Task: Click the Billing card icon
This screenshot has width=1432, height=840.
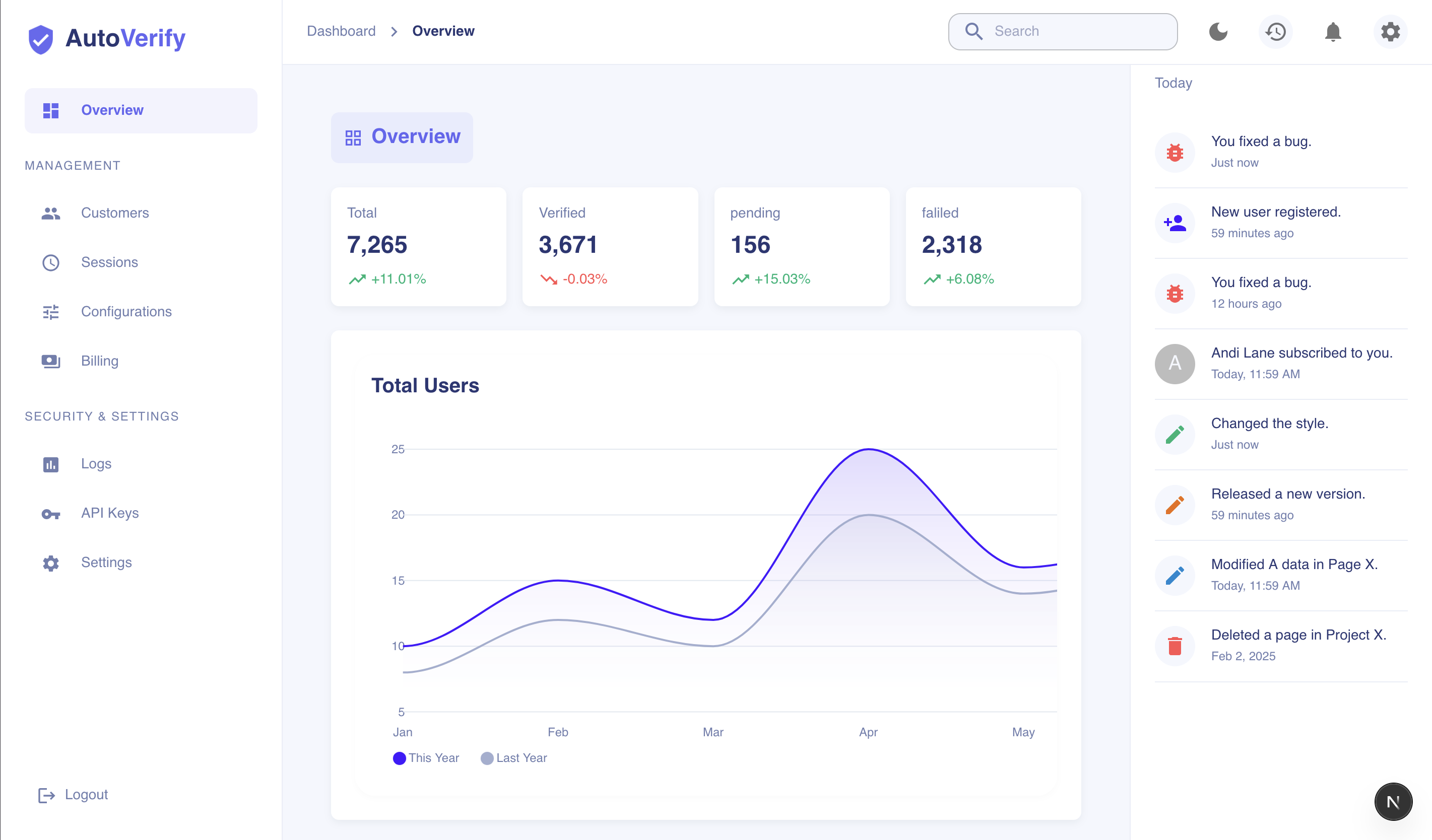Action: coord(50,361)
